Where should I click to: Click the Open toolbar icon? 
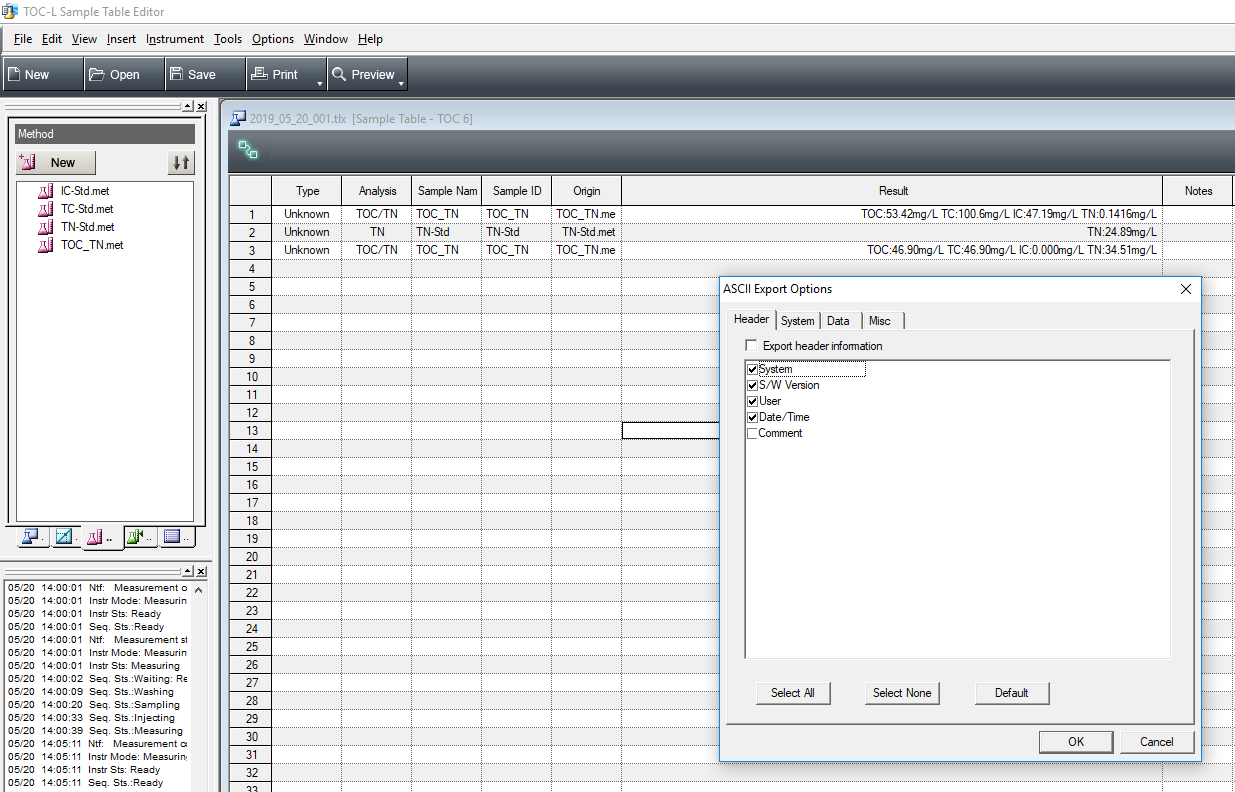112,73
